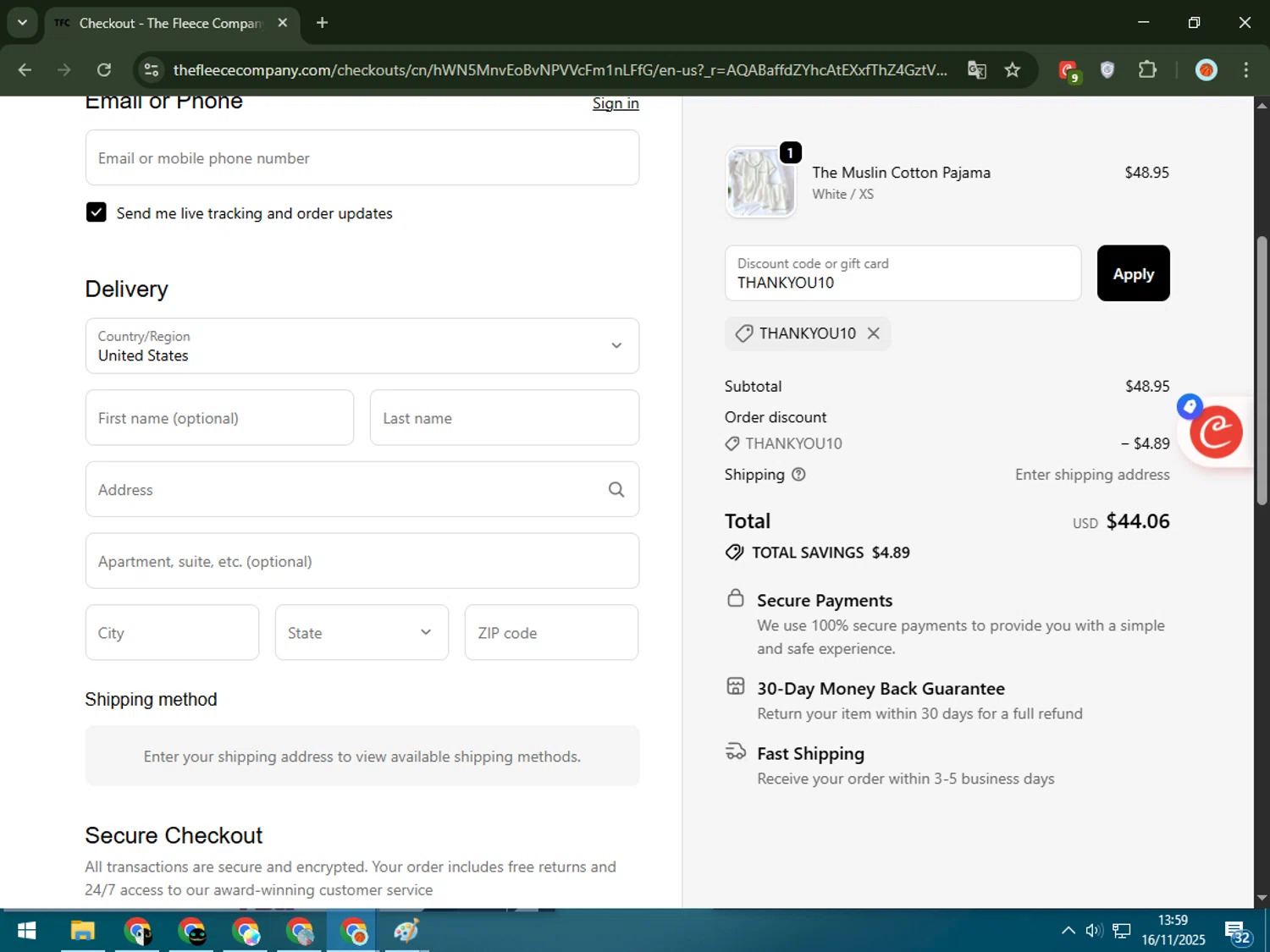The image size is (1270, 952).
Task: Bookmark this page with the star icon
Action: (1012, 70)
